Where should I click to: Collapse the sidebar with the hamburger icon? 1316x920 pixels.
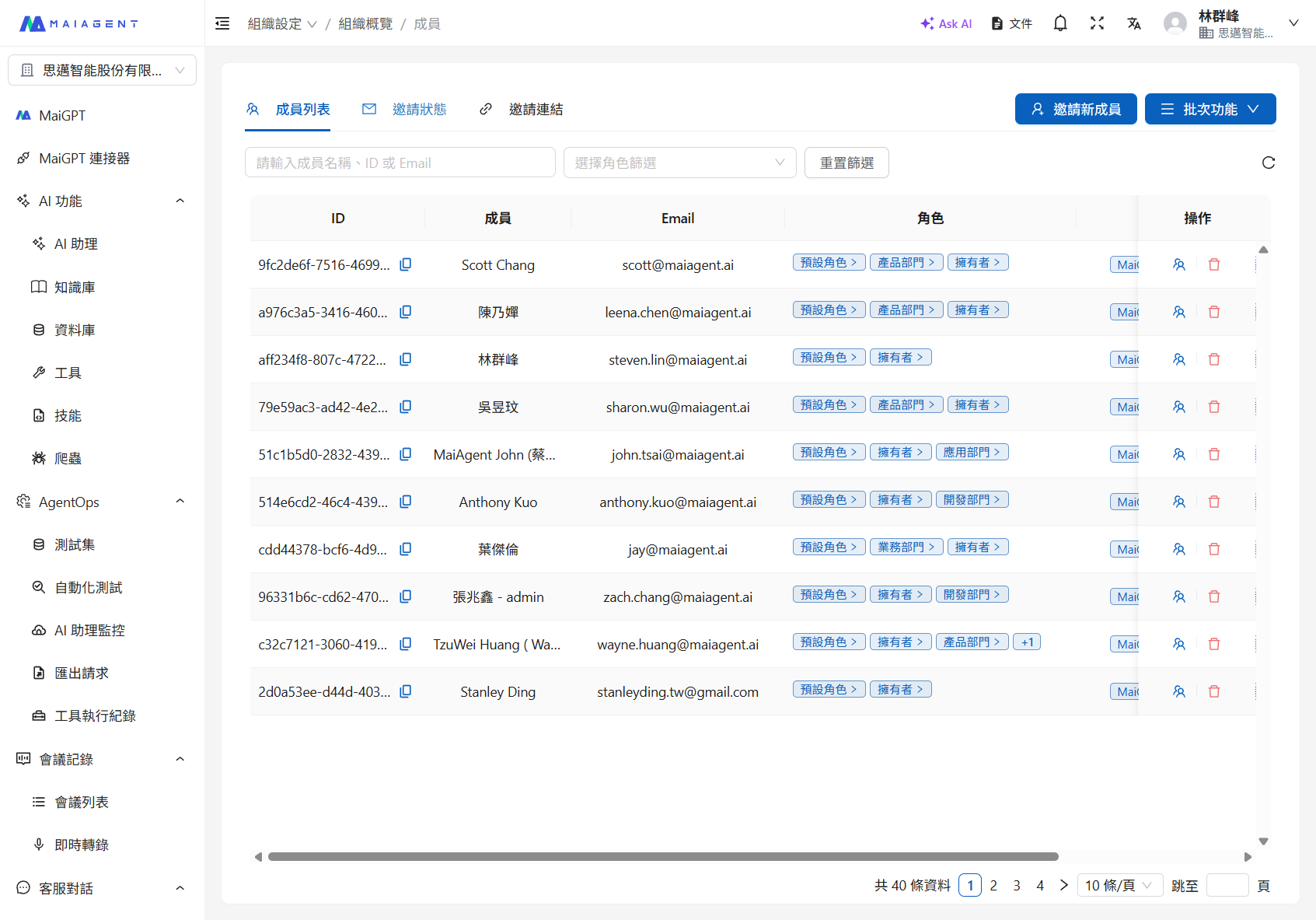(x=222, y=23)
